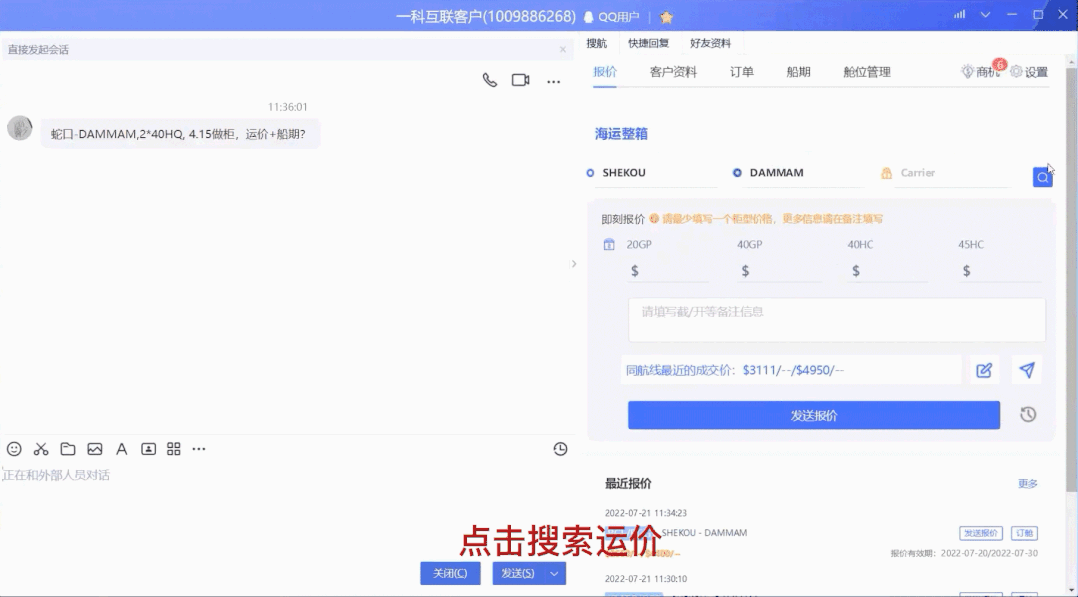Select the screenshot scissors tool
This screenshot has width=1078, height=597.
(40, 449)
